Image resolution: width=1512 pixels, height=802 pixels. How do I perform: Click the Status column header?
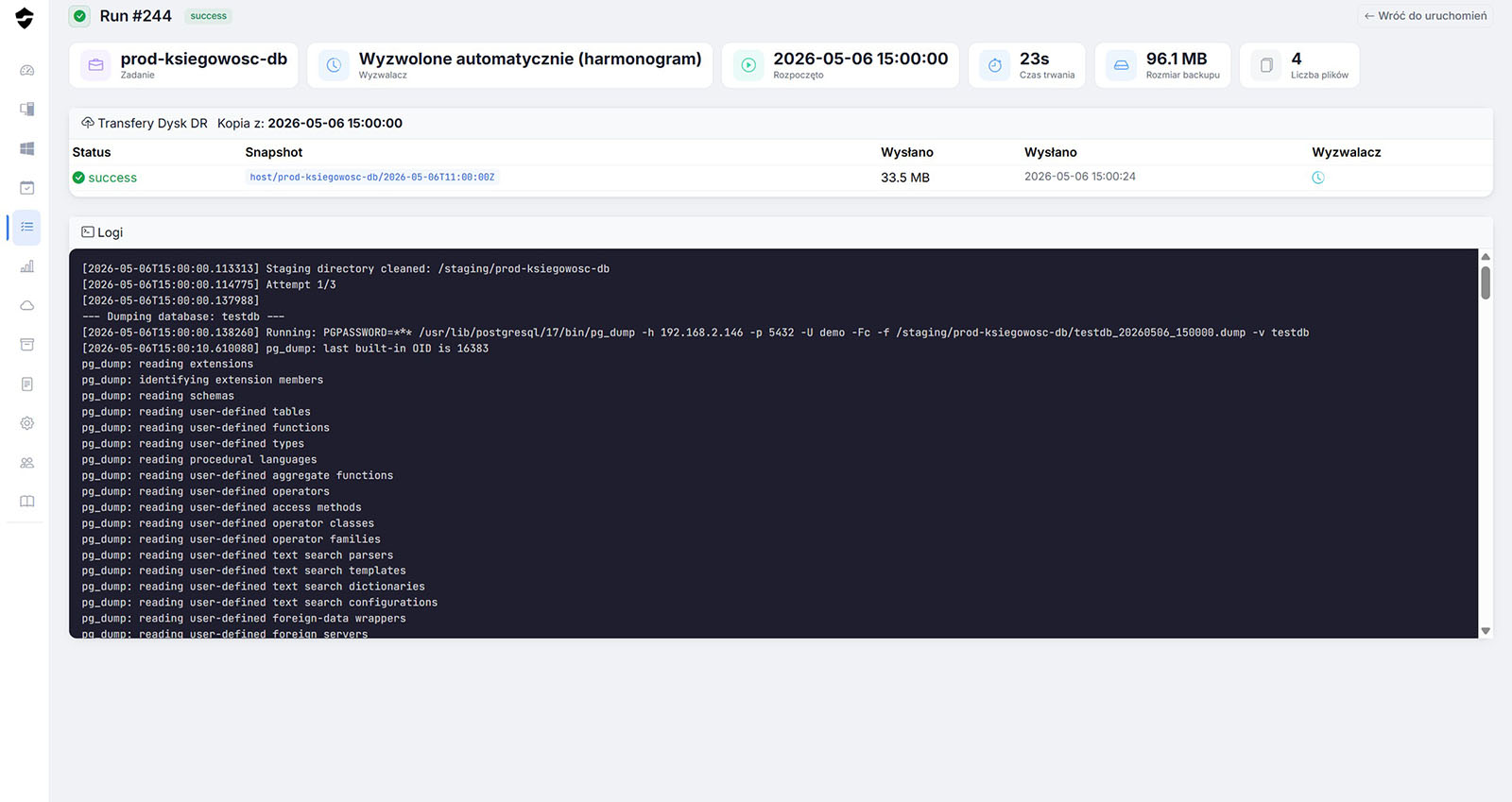92,152
